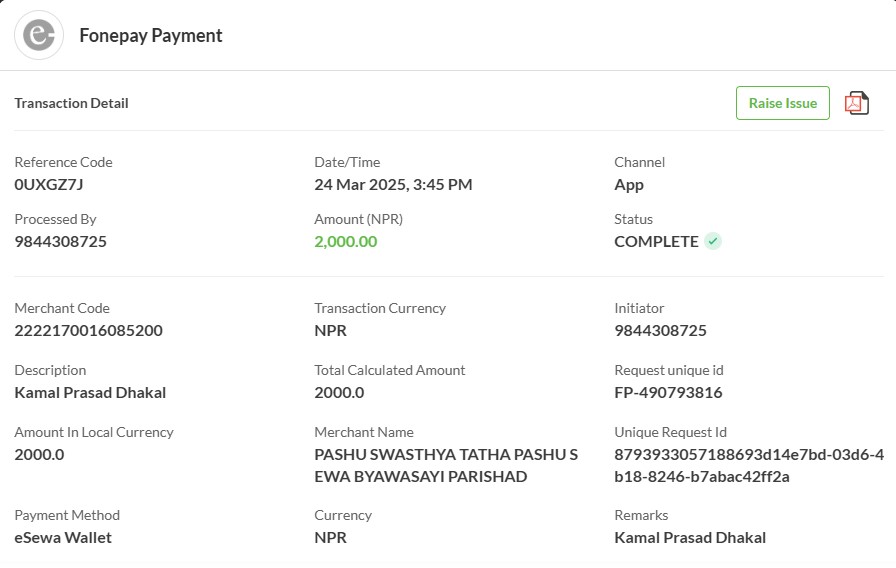Screen dimensions: 896x568
Task: Select Amount In Local Currency value 2000.0
Action: point(39,454)
